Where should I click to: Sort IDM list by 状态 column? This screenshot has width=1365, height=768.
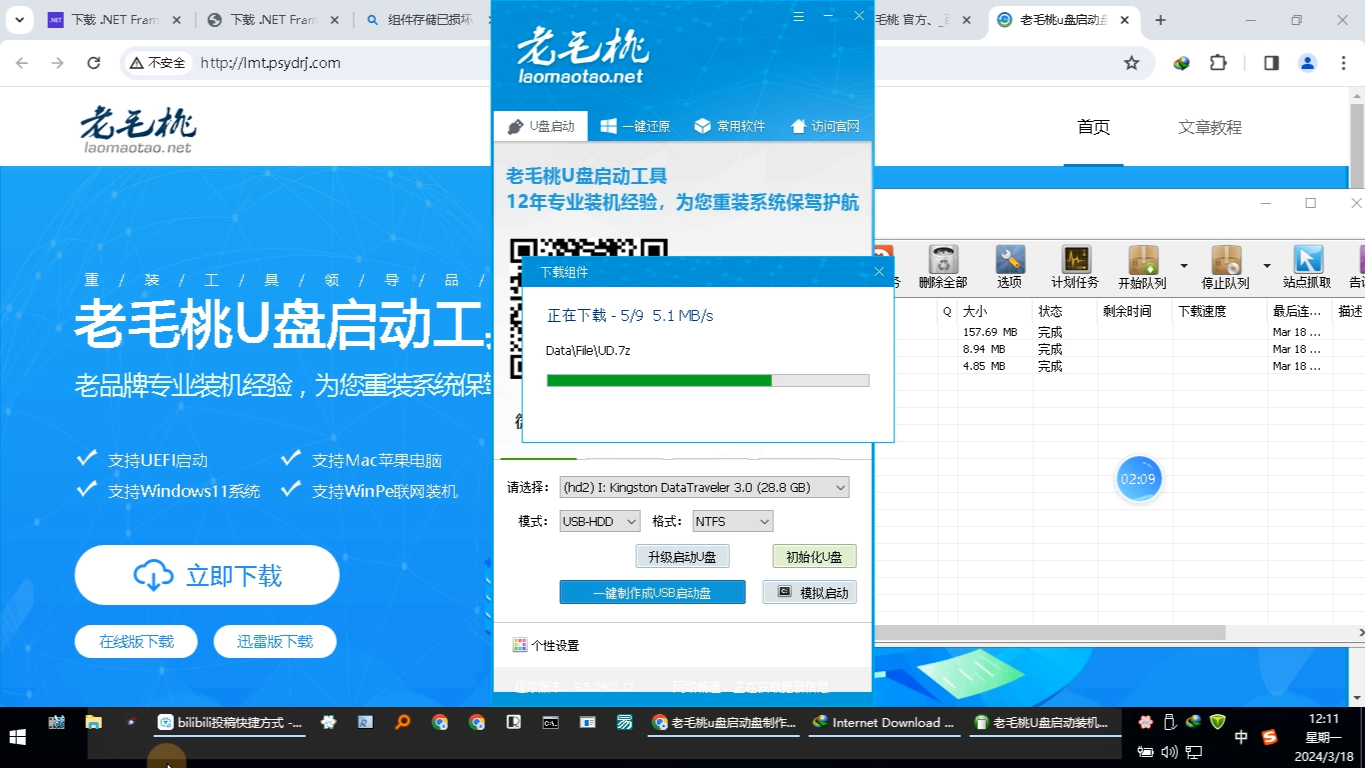(1065, 311)
